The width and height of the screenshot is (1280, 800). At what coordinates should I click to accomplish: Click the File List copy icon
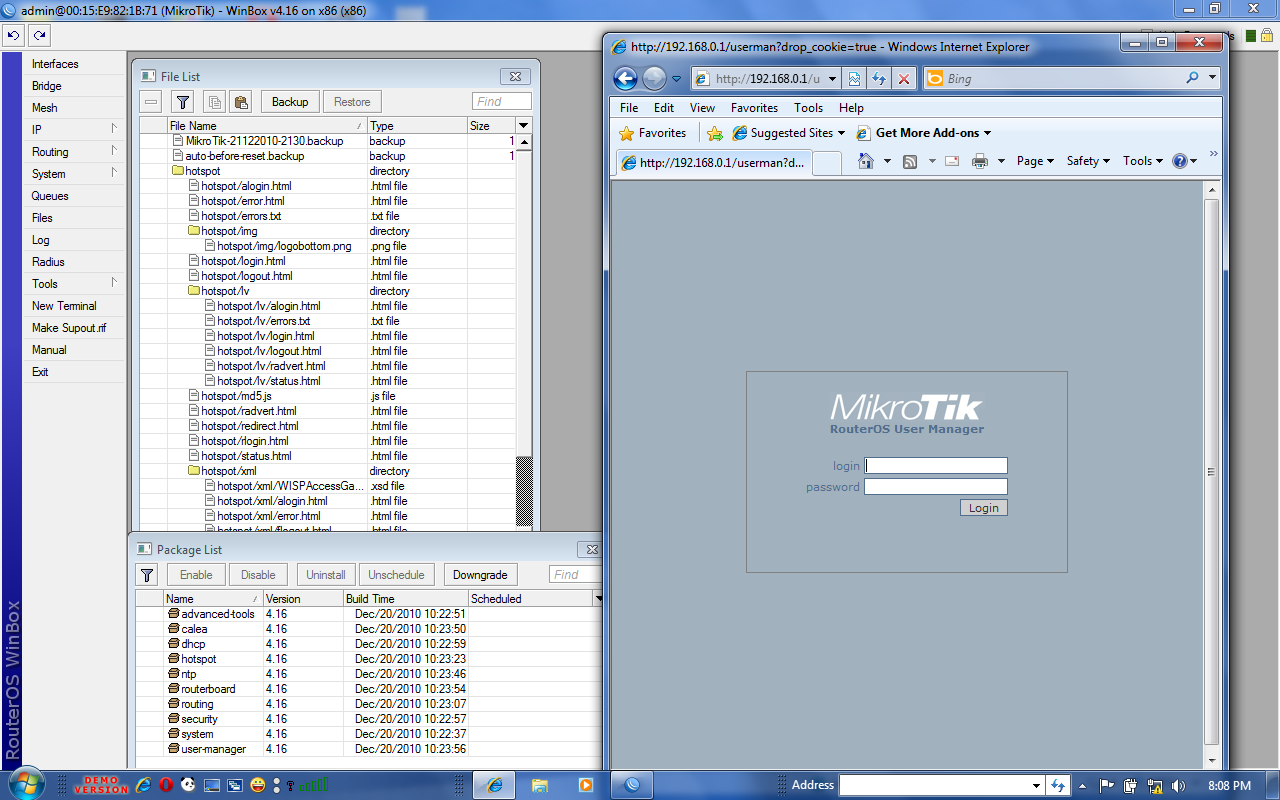click(x=213, y=102)
